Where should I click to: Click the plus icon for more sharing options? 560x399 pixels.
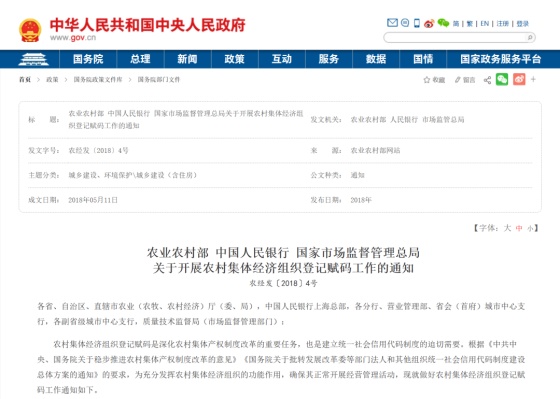coord(533,79)
